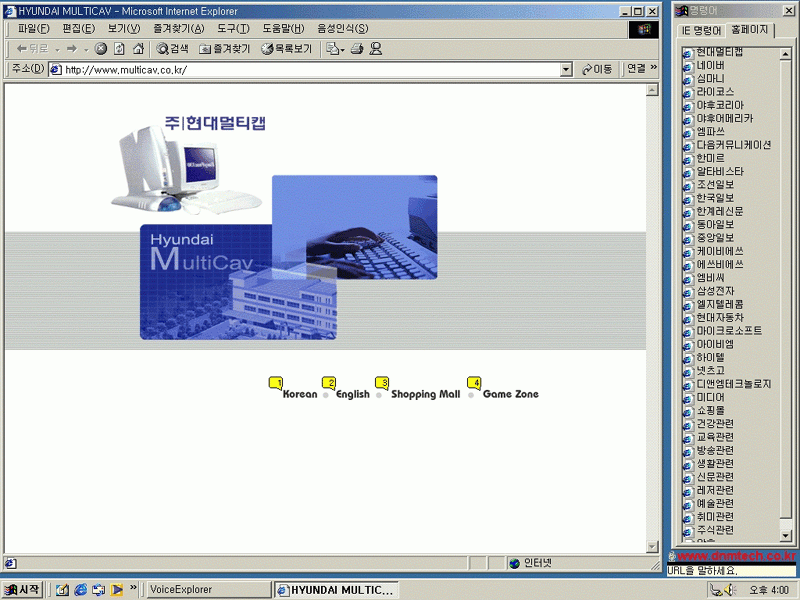Select 쇼핑몰 in the homepage list

click(711, 410)
